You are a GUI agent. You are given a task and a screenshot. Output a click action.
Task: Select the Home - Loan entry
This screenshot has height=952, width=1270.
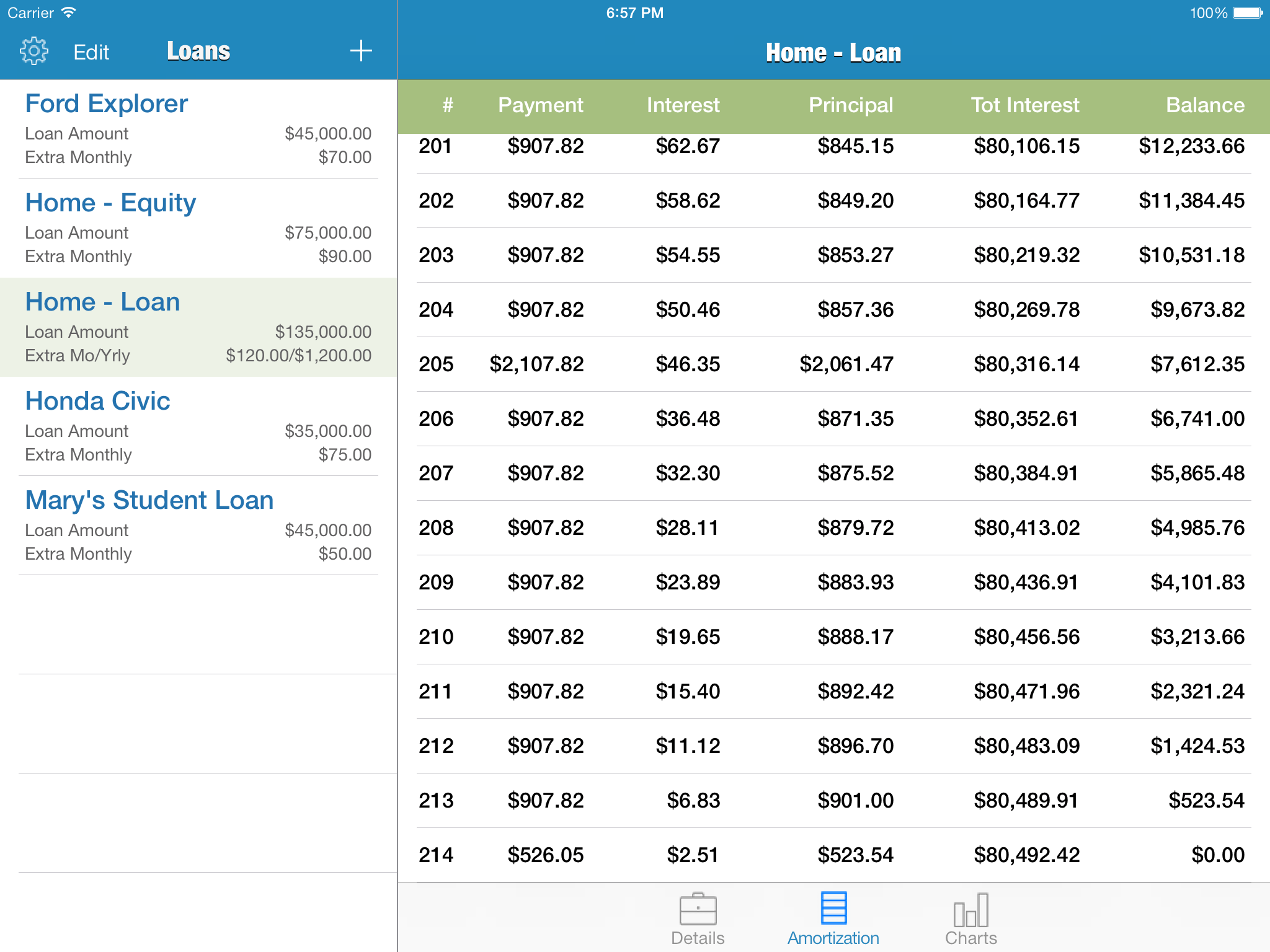(x=198, y=327)
